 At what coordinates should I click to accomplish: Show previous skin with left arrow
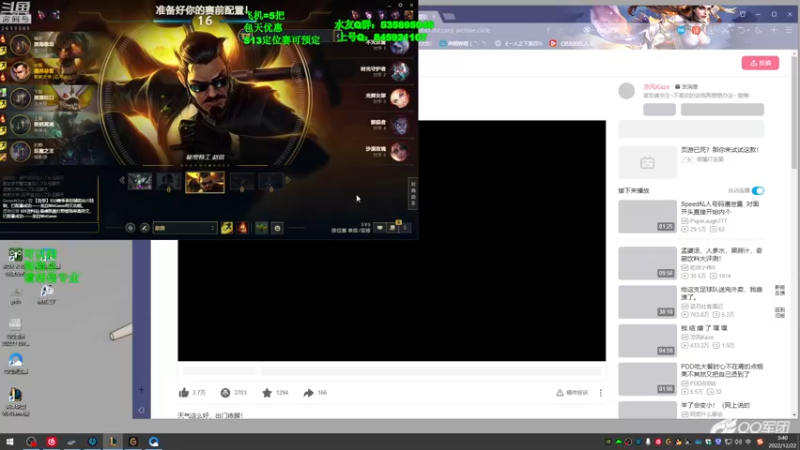122,180
